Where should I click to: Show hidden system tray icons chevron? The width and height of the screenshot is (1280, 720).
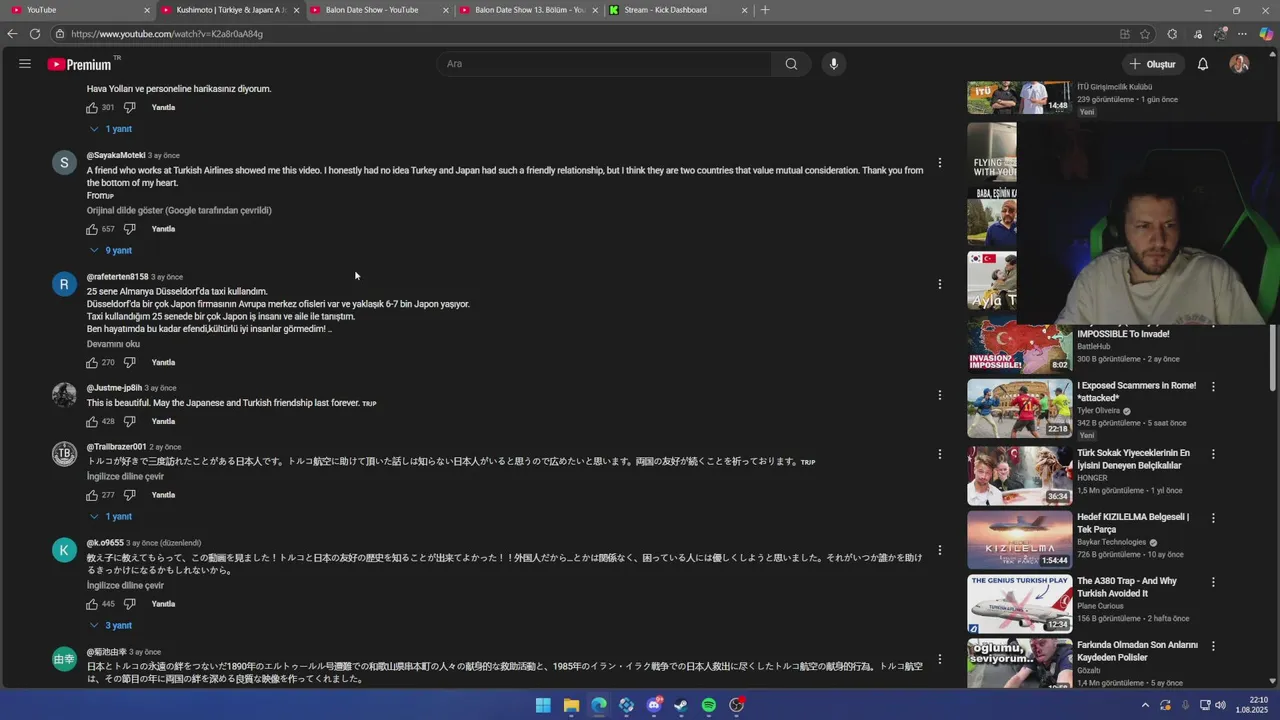point(1145,705)
